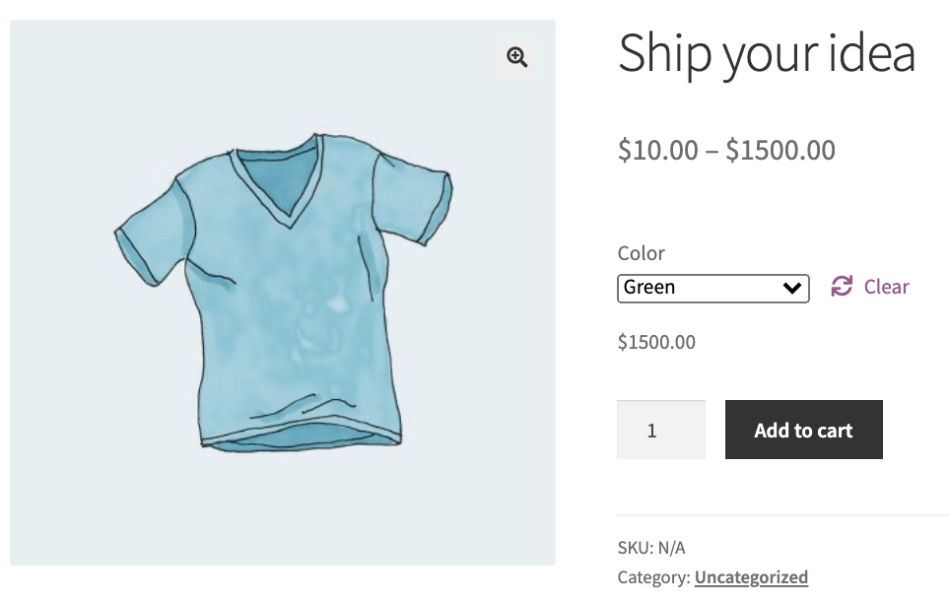The image size is (950, 601).
Task: Click the "Green" selected value text
Action: [649, 288]
